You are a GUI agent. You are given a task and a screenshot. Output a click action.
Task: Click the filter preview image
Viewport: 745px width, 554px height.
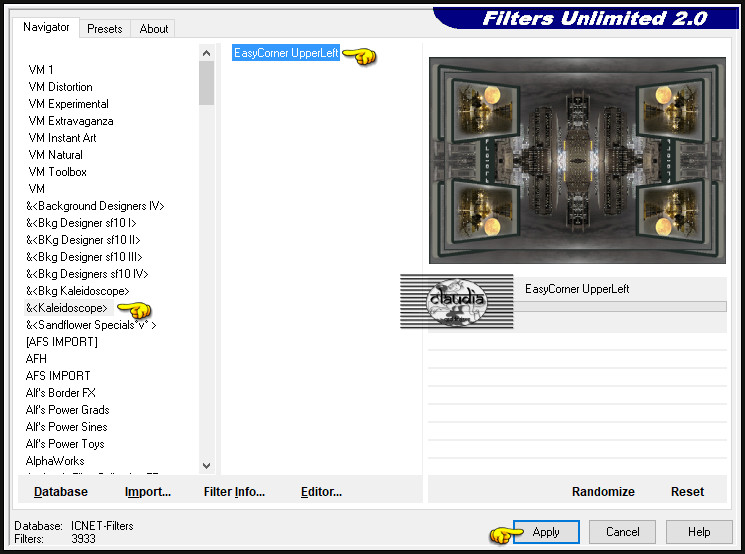coord(577,161)
